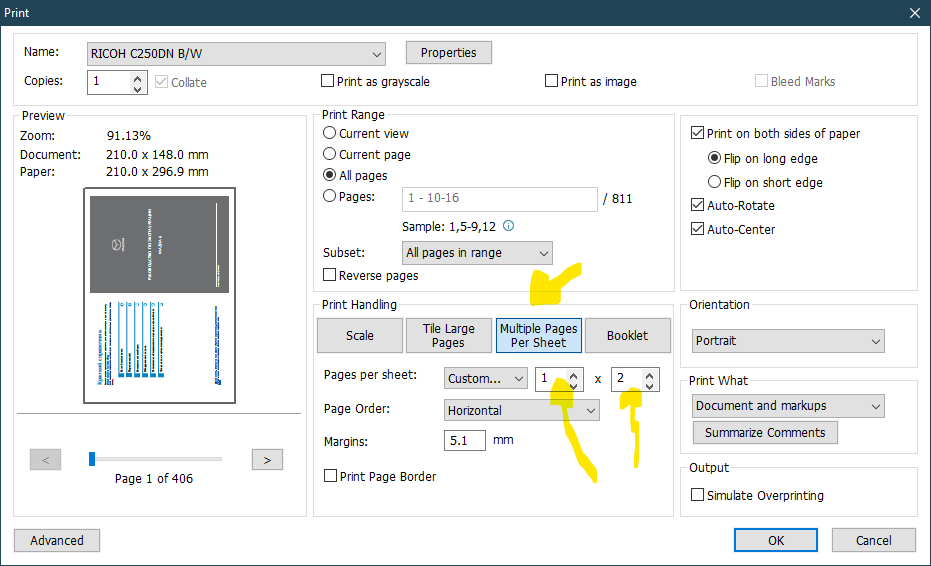Go to next preview page arrow
This screenshot has height=566, width=931.
266,460
